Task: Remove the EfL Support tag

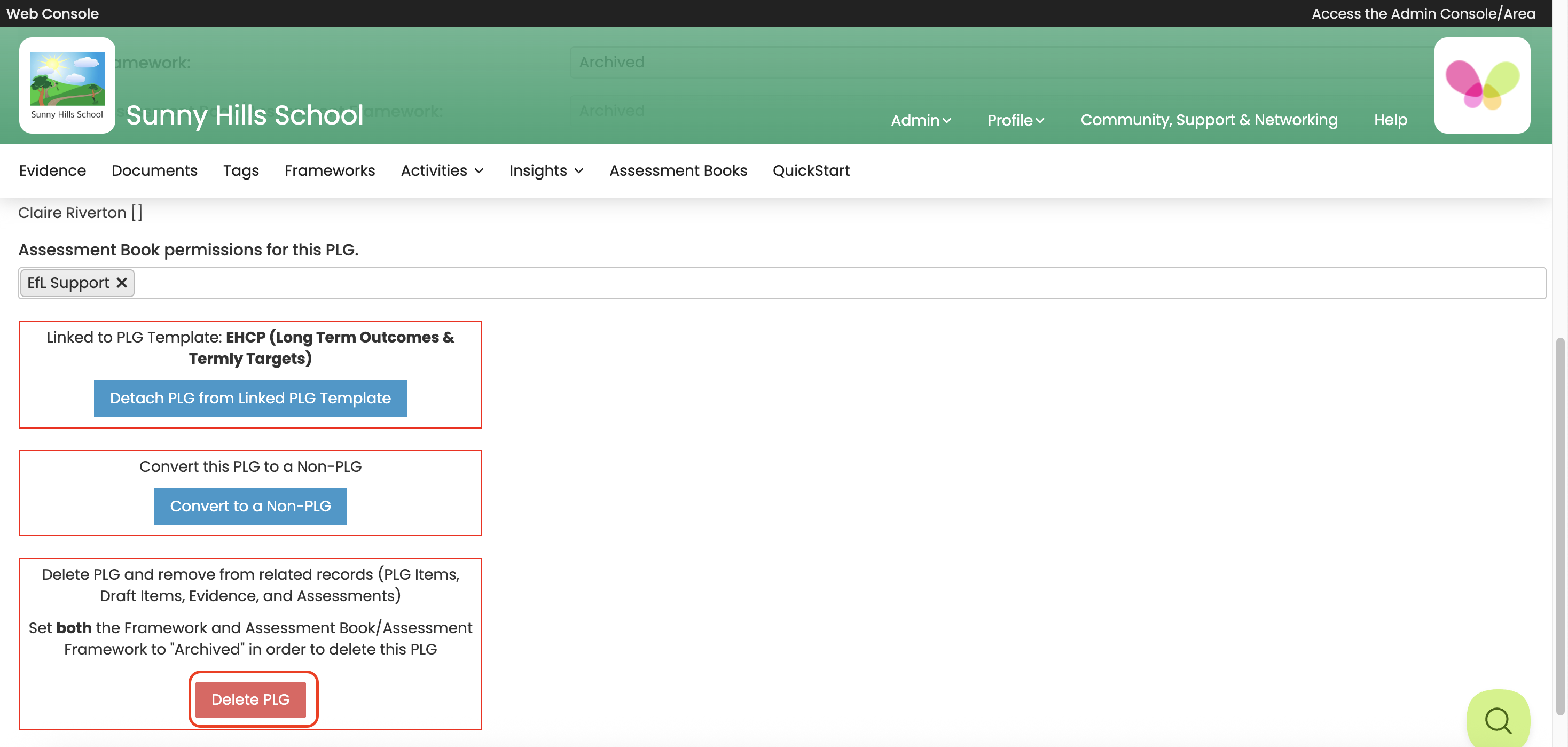Action: [122, 283]
